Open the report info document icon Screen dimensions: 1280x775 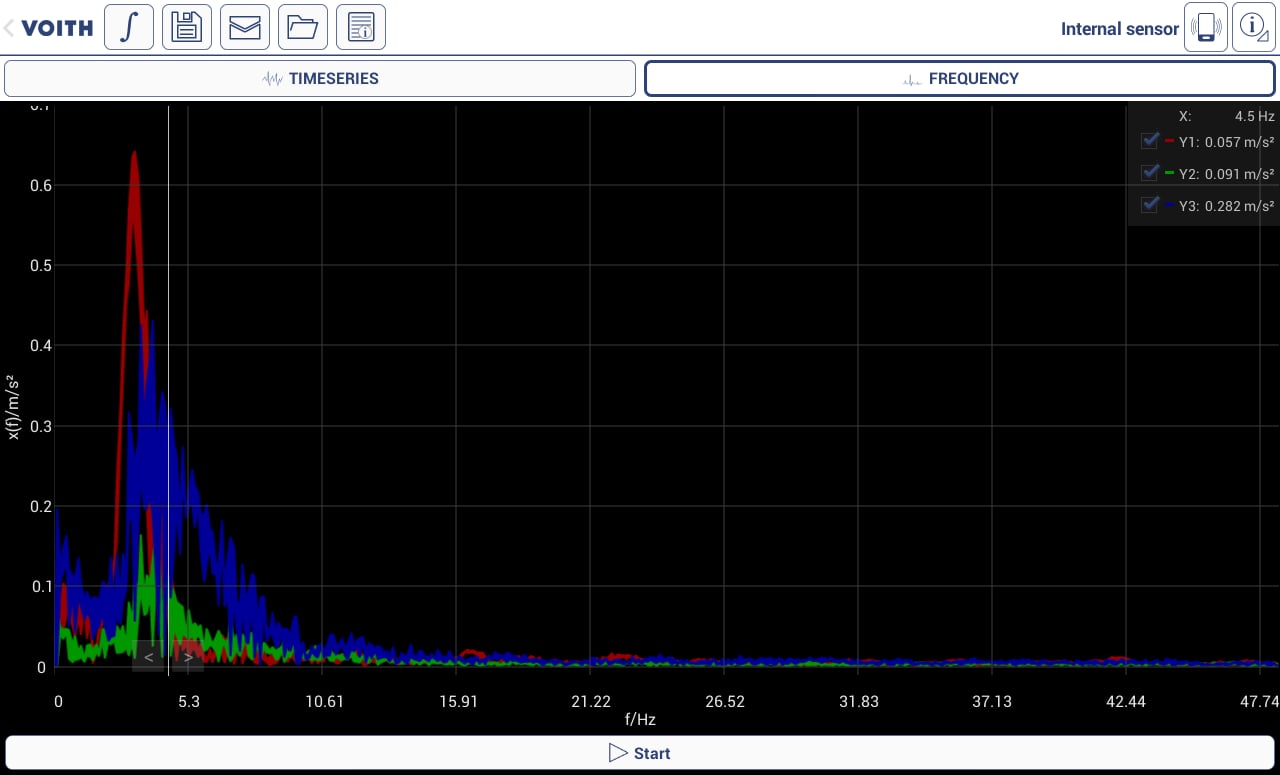361,27
